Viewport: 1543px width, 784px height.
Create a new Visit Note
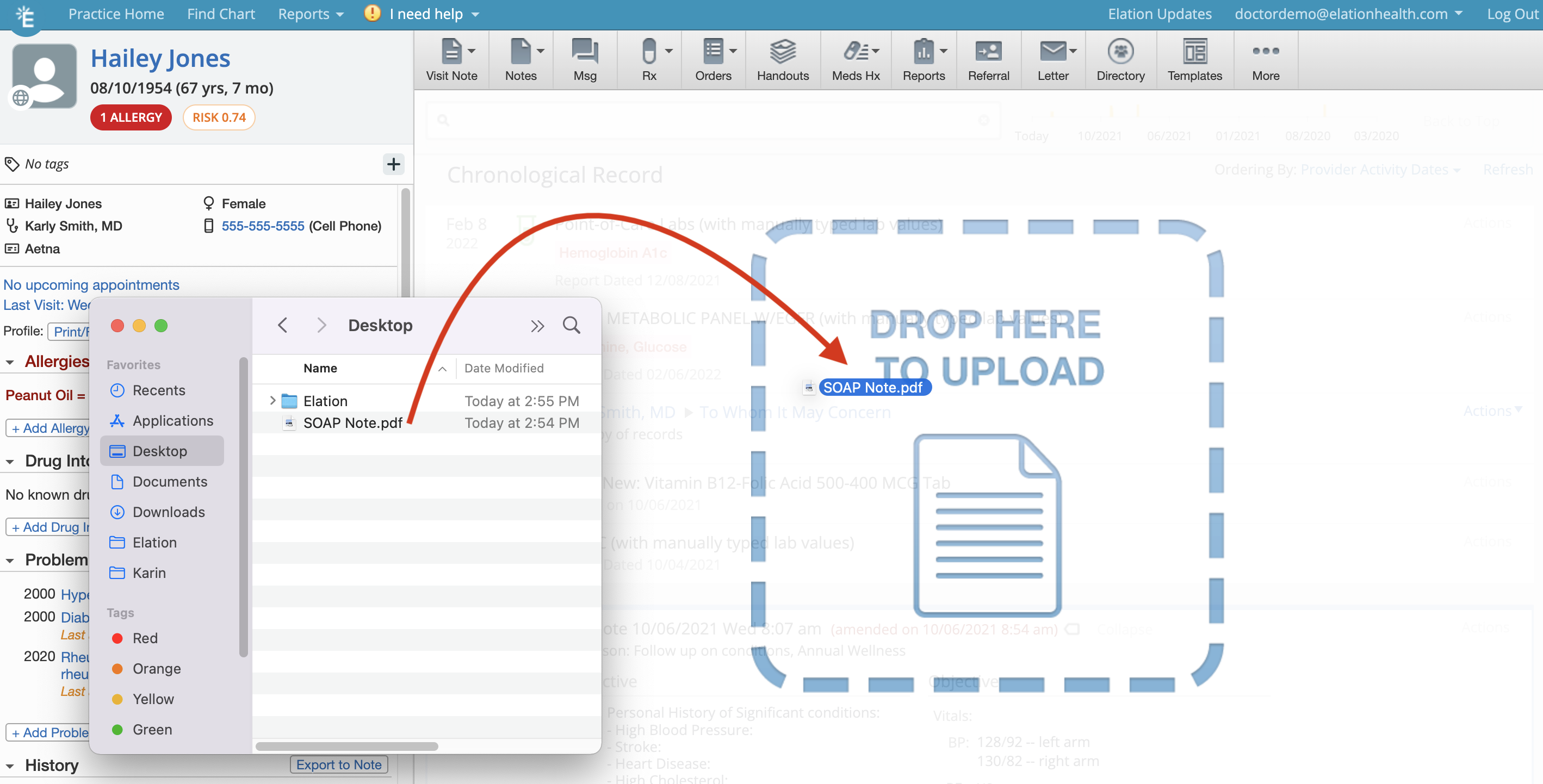pyautogui.click(x=451, y=59)
